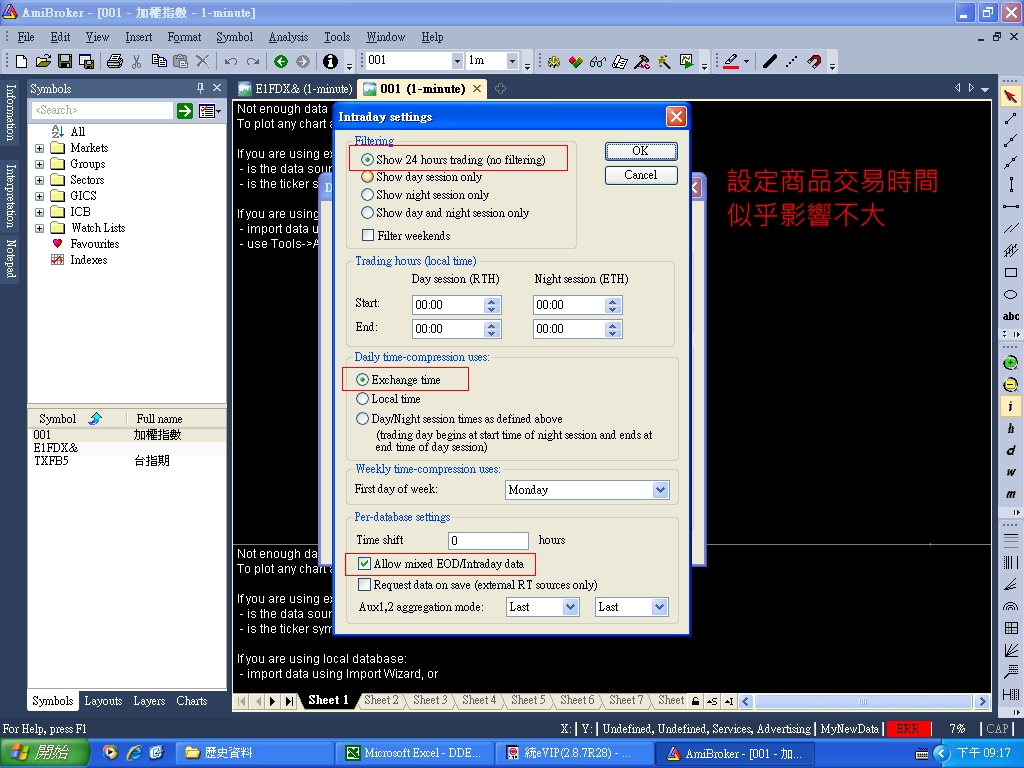Click the Windows Start button
This screenshot has height=768, width=1024.
click(x=43, y=753)
